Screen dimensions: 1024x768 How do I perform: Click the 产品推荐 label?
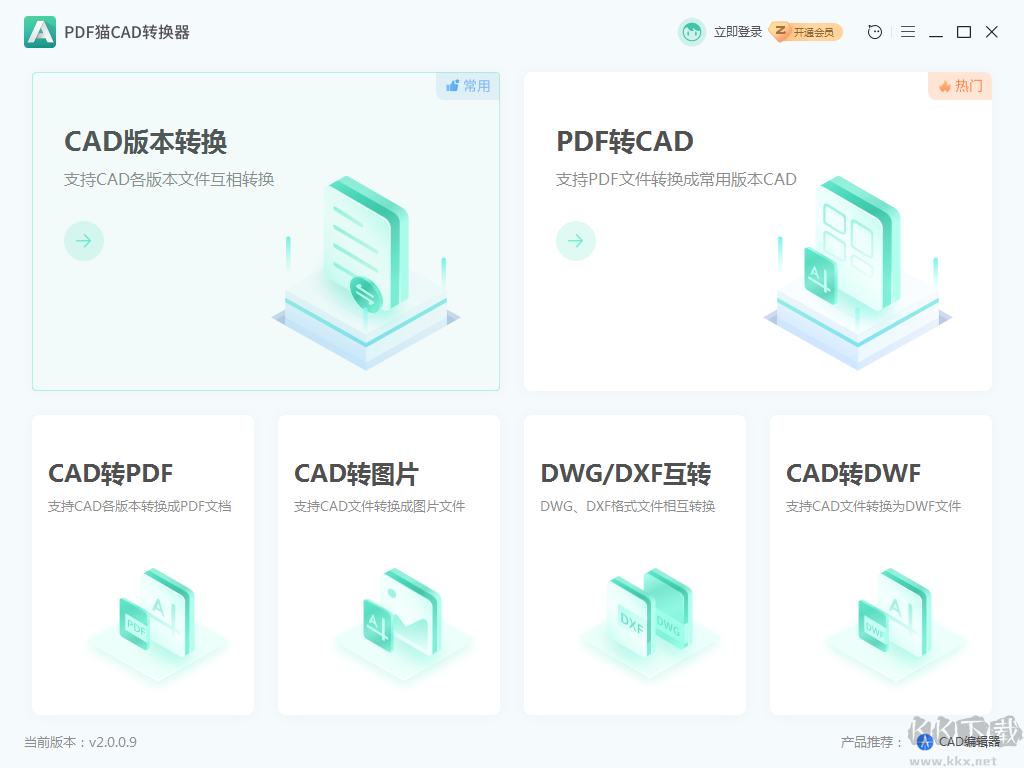click(x=871, y=742)
